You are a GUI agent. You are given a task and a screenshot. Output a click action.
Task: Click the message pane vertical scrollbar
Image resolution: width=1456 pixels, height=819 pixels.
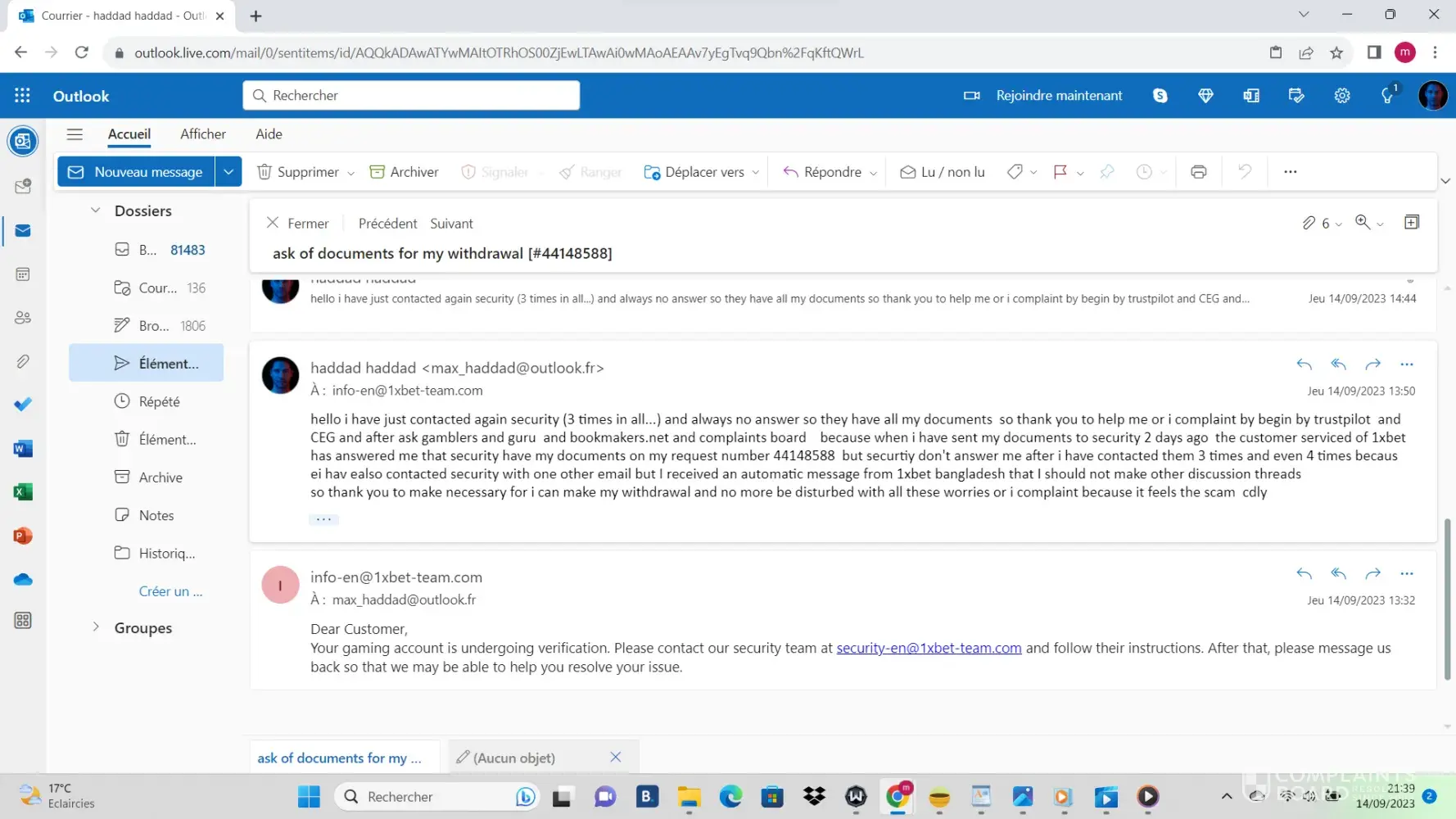click(1446, 598)
